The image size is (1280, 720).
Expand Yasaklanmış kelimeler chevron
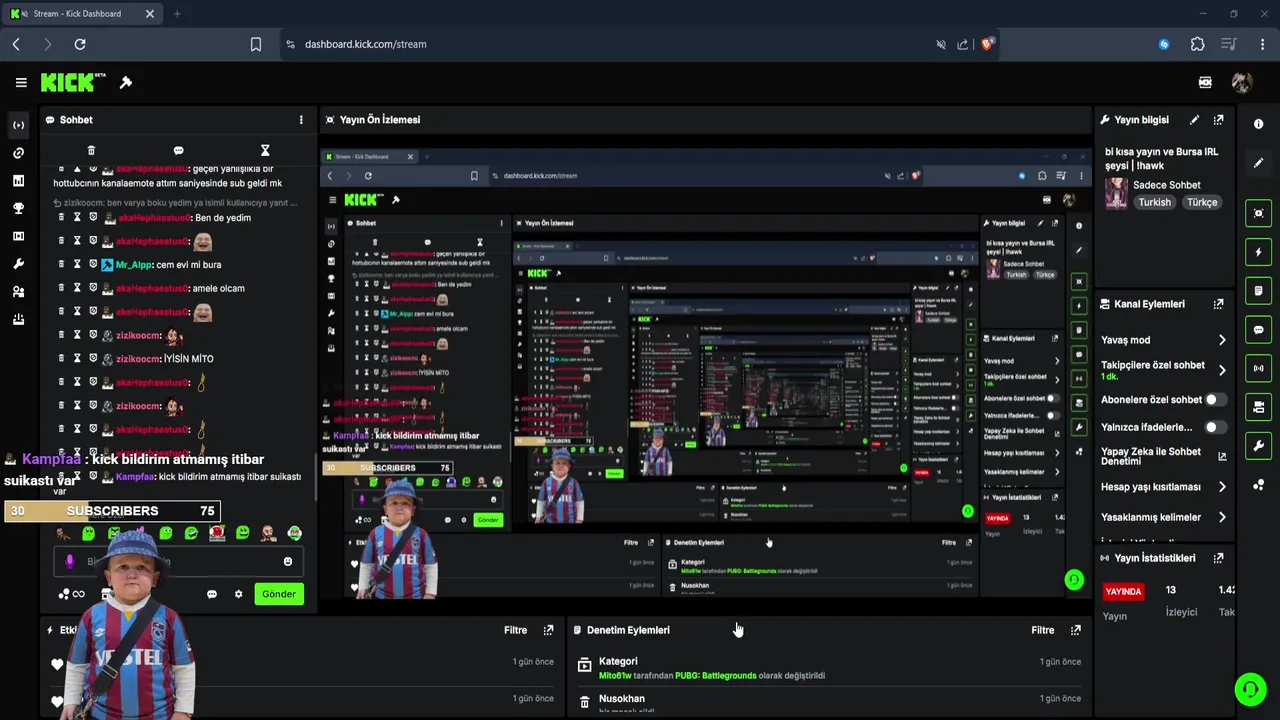[x=1222, y=518]
